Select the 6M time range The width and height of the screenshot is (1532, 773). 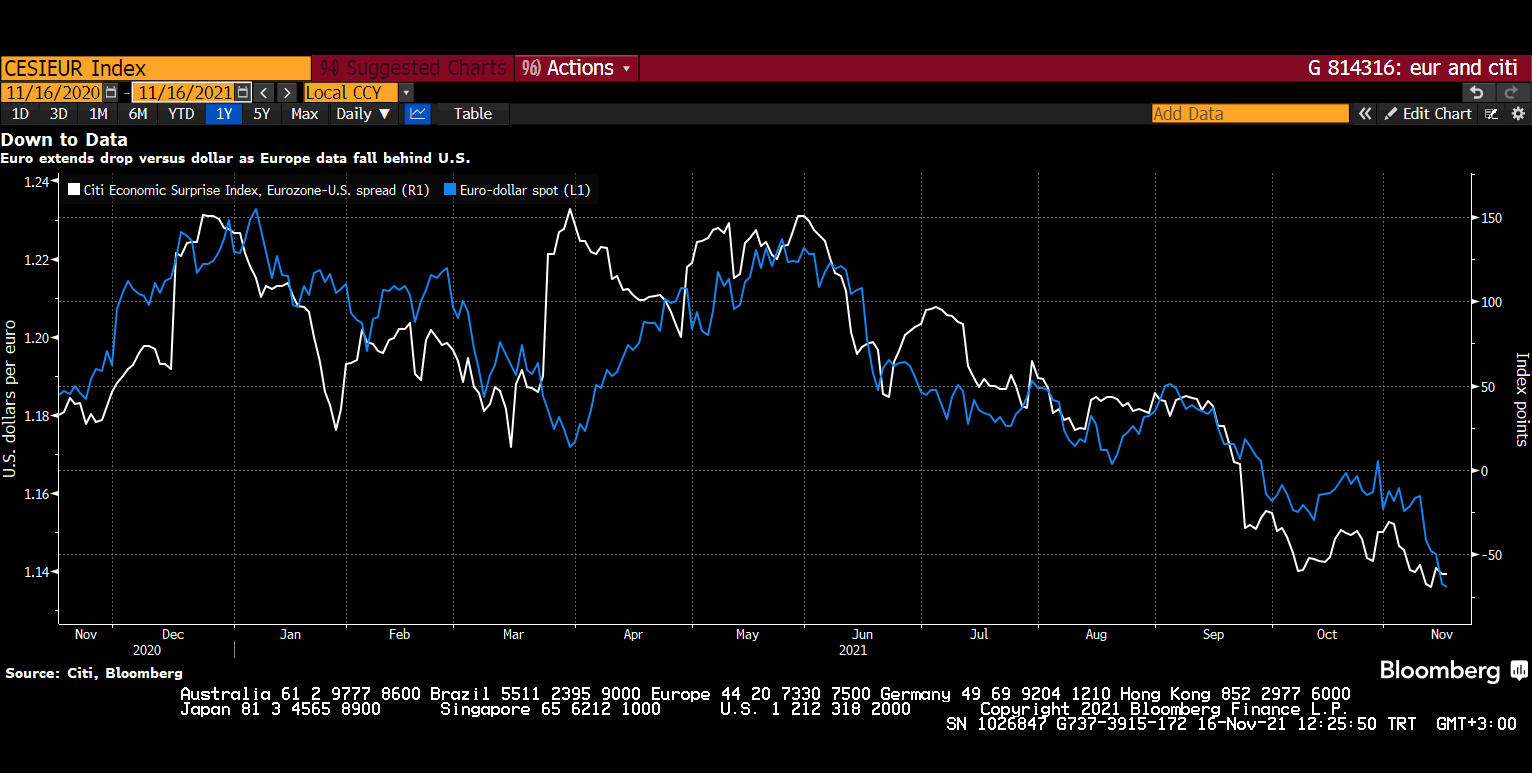pyautogui.click(x=137, y=114)
